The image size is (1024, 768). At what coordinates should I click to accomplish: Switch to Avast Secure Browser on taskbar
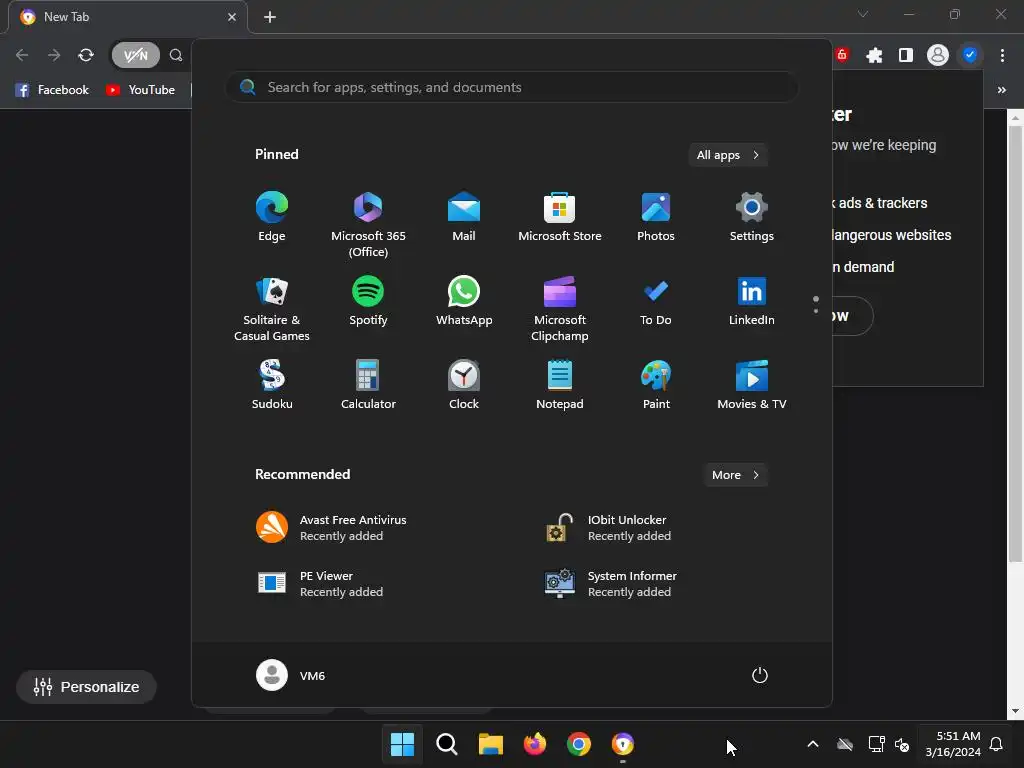coord(623,744)
